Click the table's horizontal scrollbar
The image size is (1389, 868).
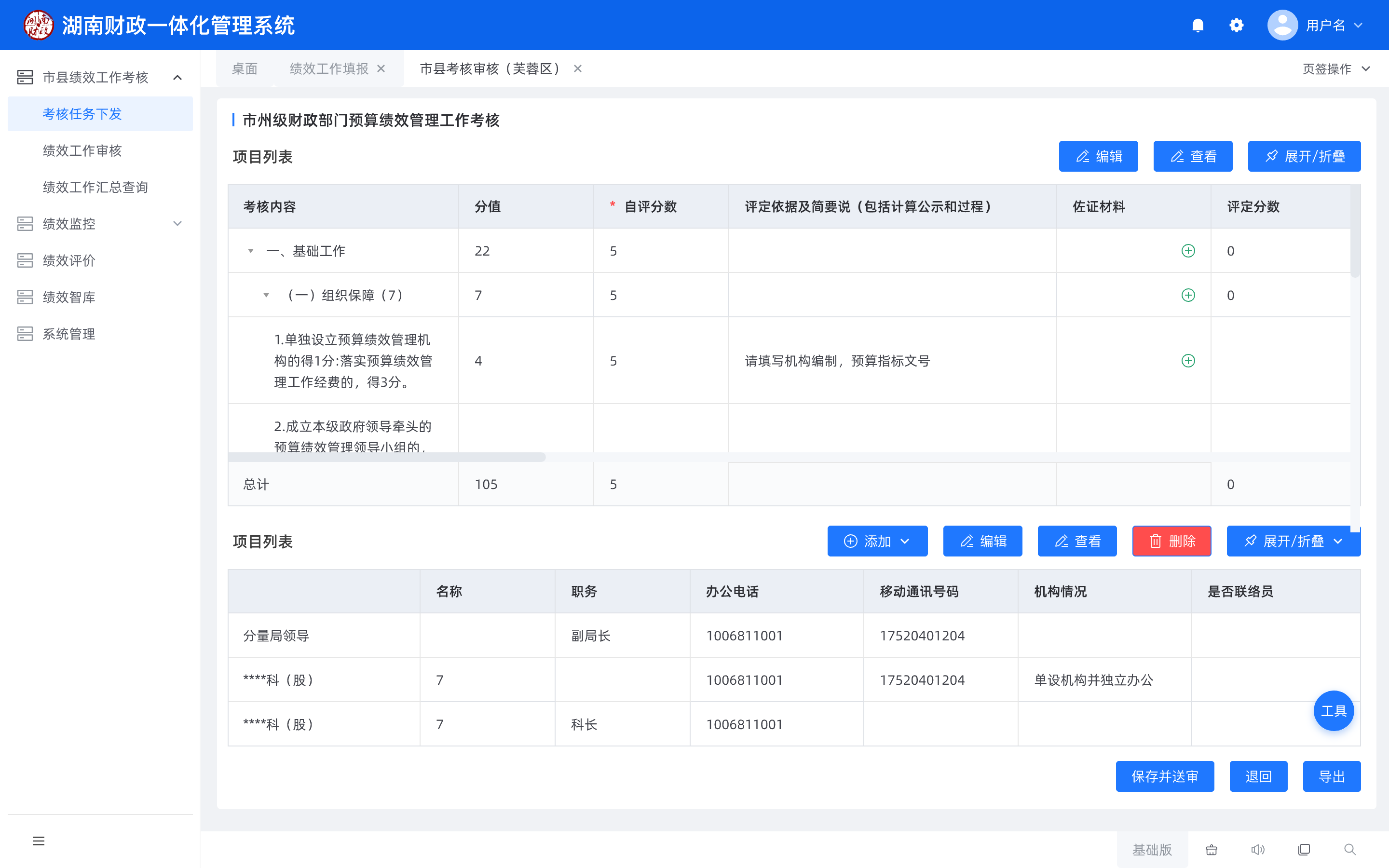tap(386, 457)
